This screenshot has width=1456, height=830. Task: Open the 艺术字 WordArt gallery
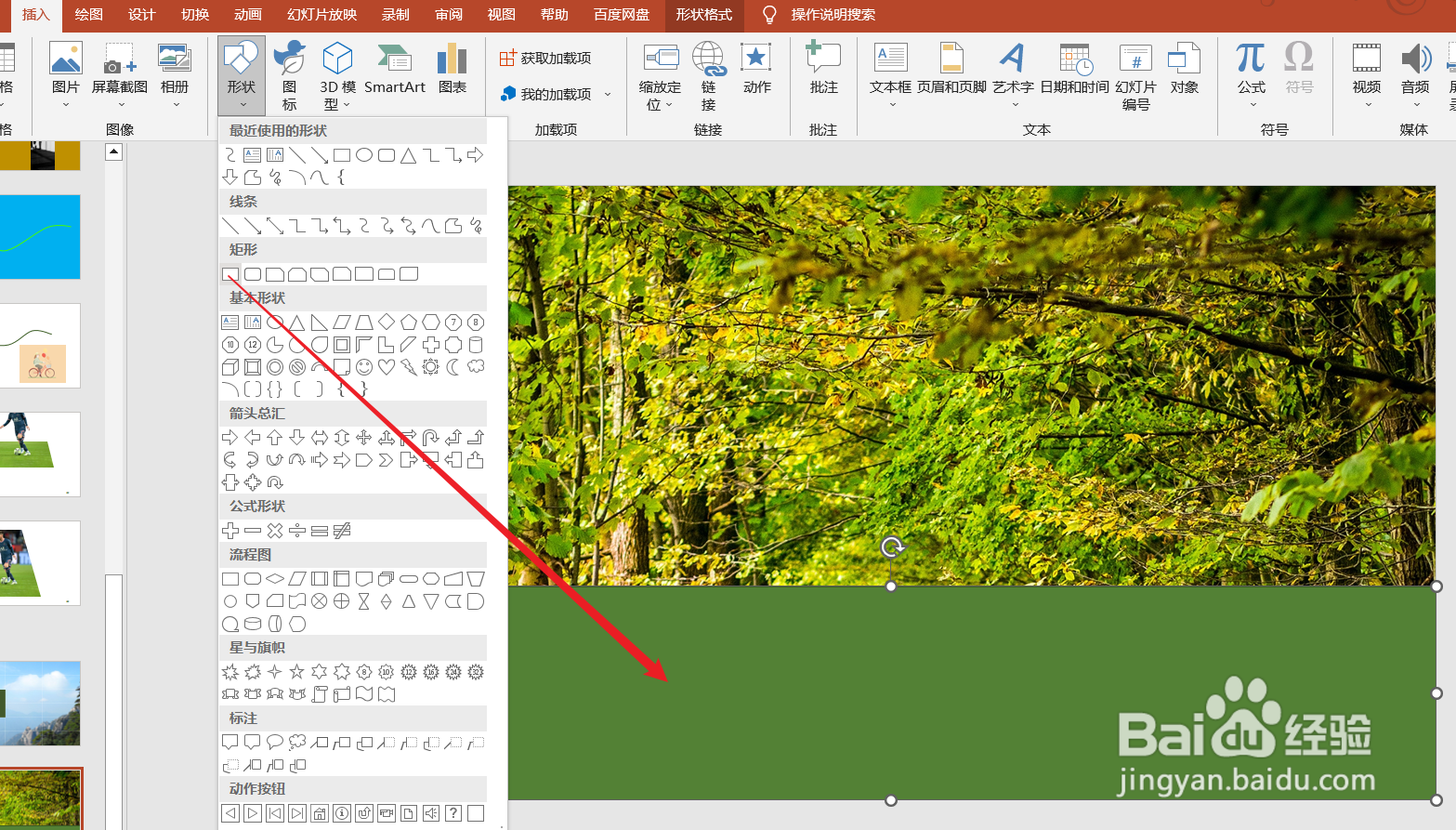1013,75
